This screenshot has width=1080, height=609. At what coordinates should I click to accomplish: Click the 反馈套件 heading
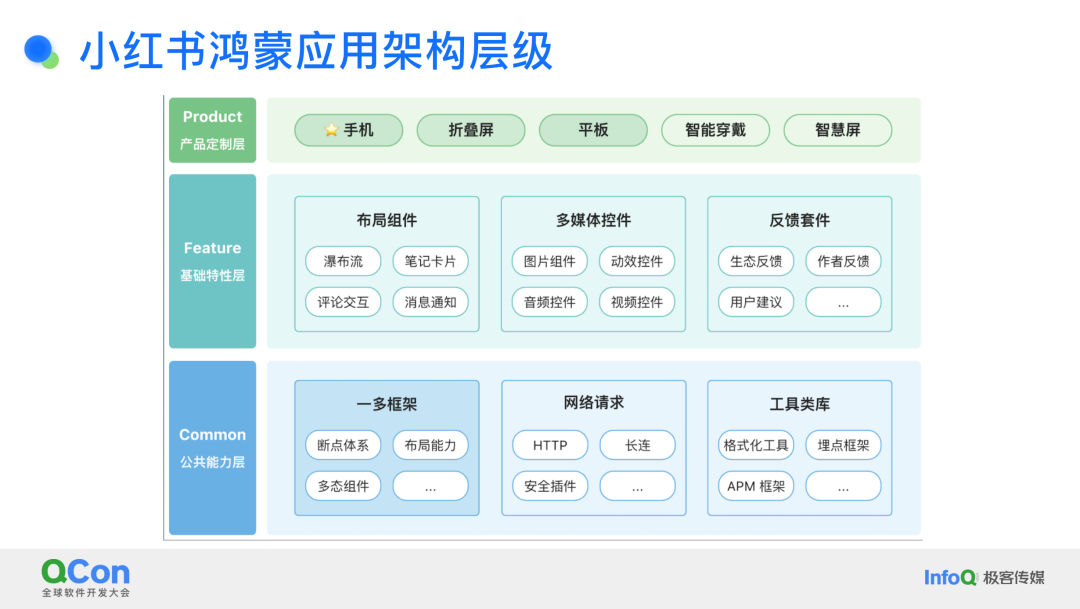[800, 220]
